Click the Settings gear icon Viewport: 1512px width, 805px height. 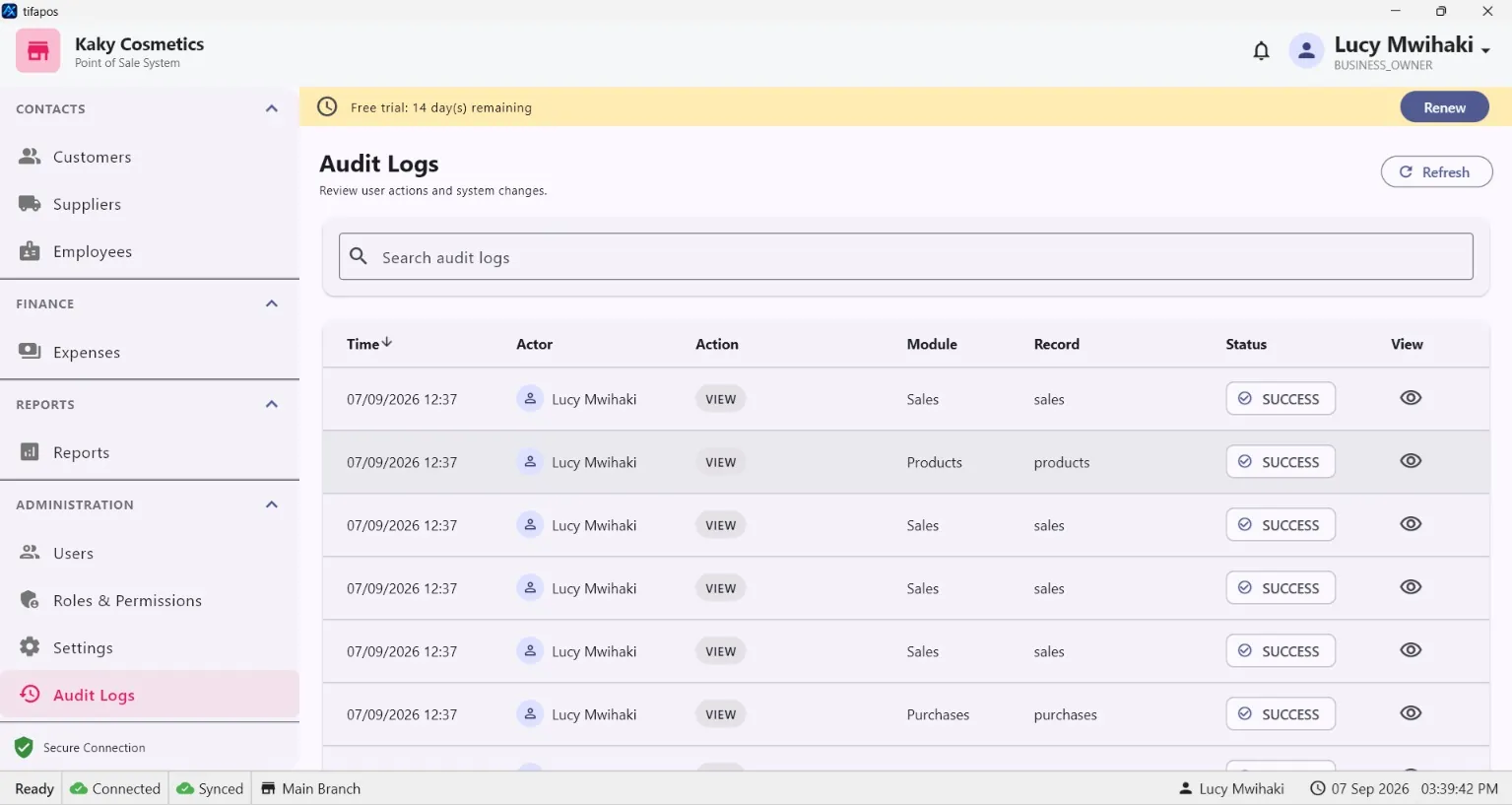[31, 647]
